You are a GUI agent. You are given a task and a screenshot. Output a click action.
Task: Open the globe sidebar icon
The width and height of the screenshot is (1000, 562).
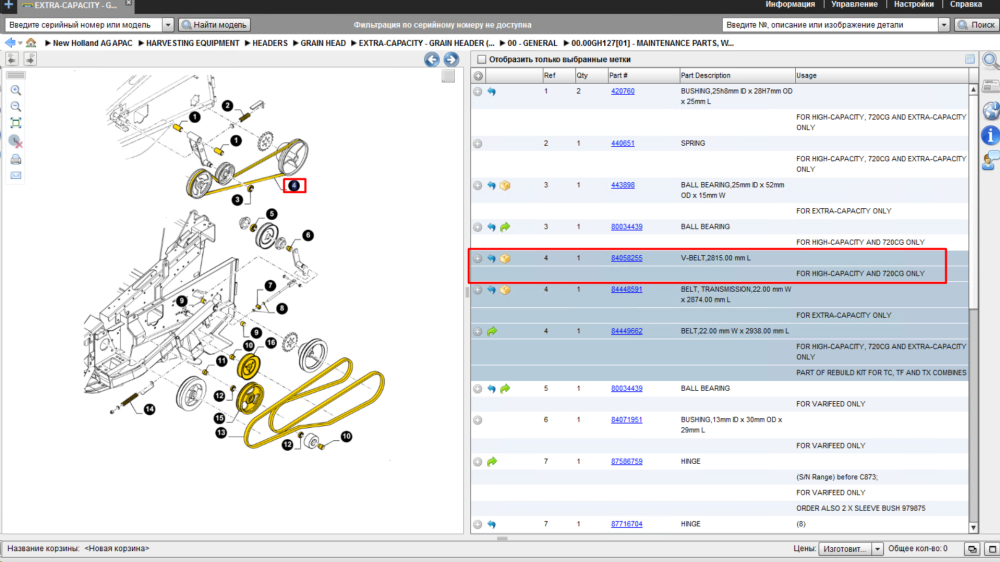(x=991, y=110)
